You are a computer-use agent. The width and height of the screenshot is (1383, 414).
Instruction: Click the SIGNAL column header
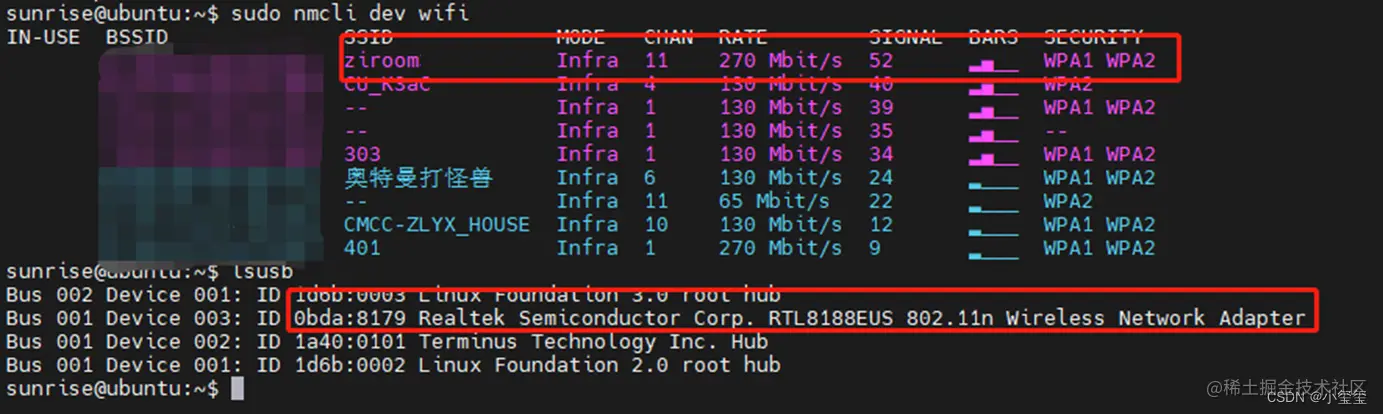(905, 37)
